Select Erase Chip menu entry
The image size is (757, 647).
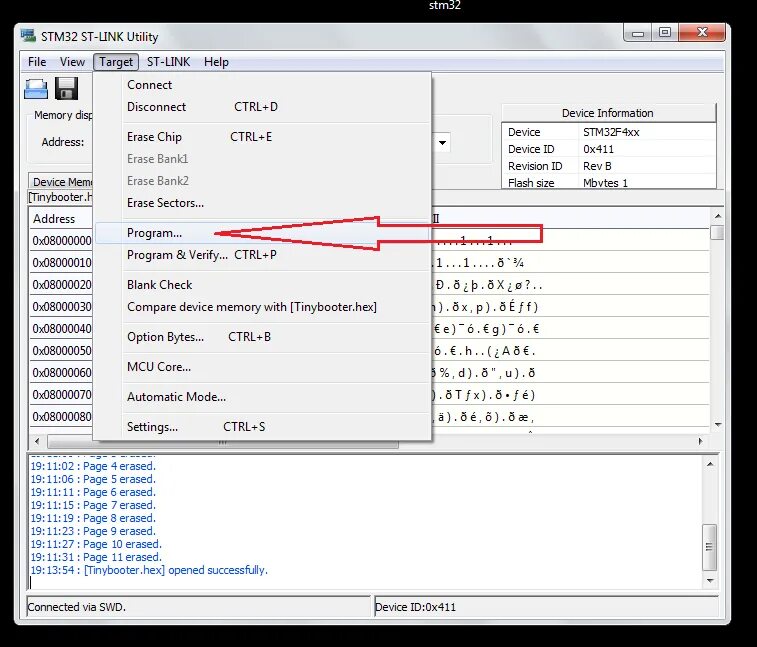[263, 137]
